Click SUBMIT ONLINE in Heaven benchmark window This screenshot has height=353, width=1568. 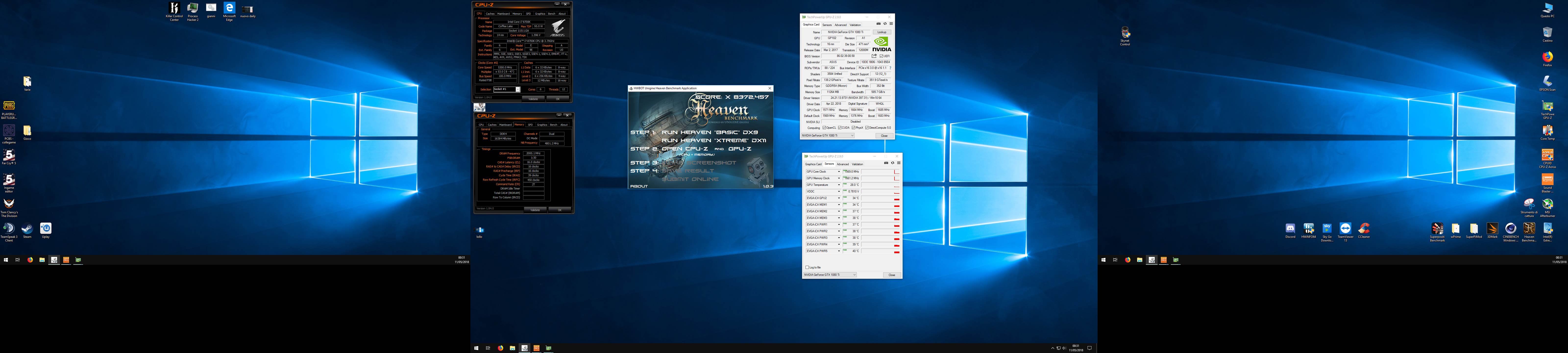(690, 179)
